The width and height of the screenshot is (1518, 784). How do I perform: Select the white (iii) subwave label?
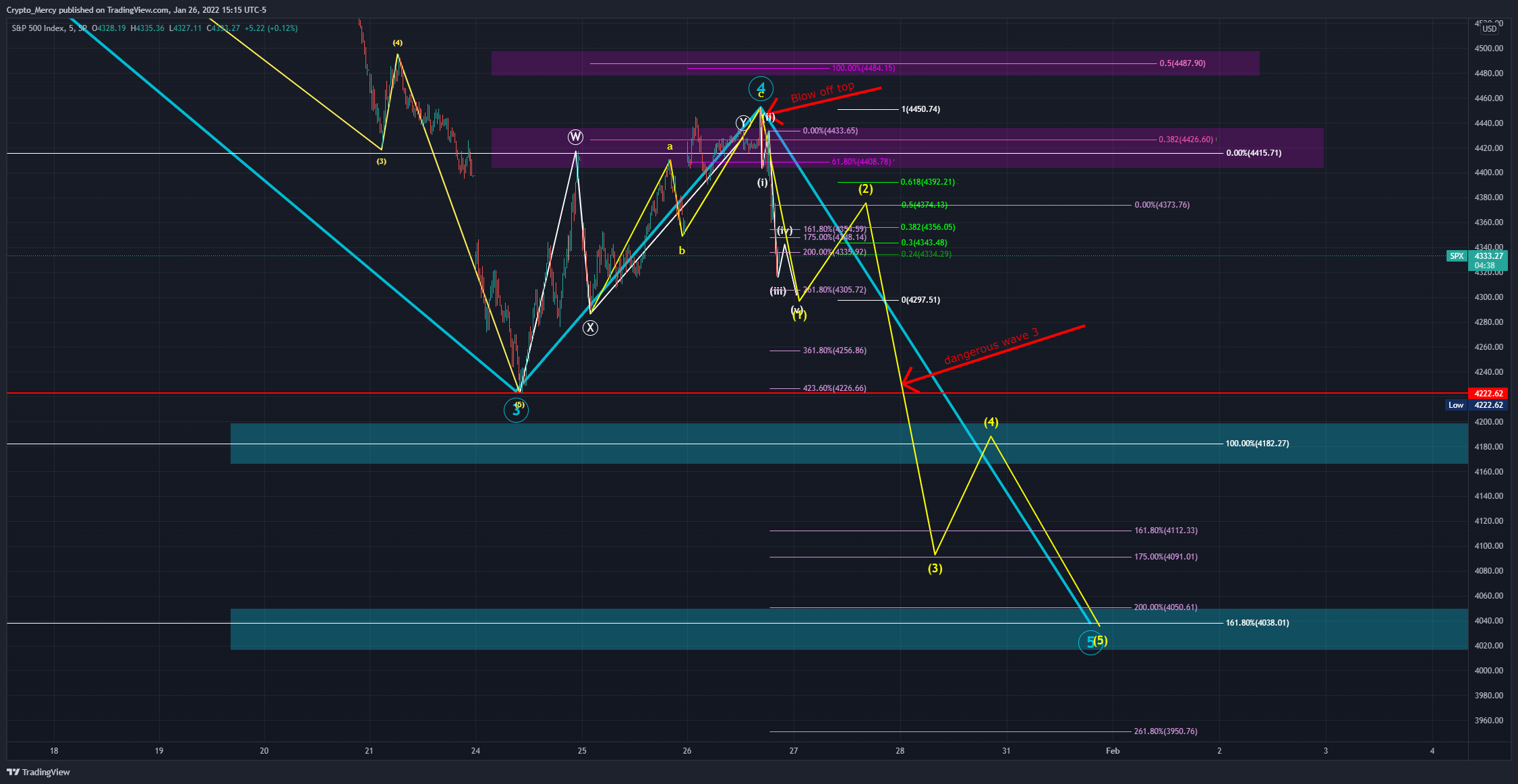click(x=778, y=291)
